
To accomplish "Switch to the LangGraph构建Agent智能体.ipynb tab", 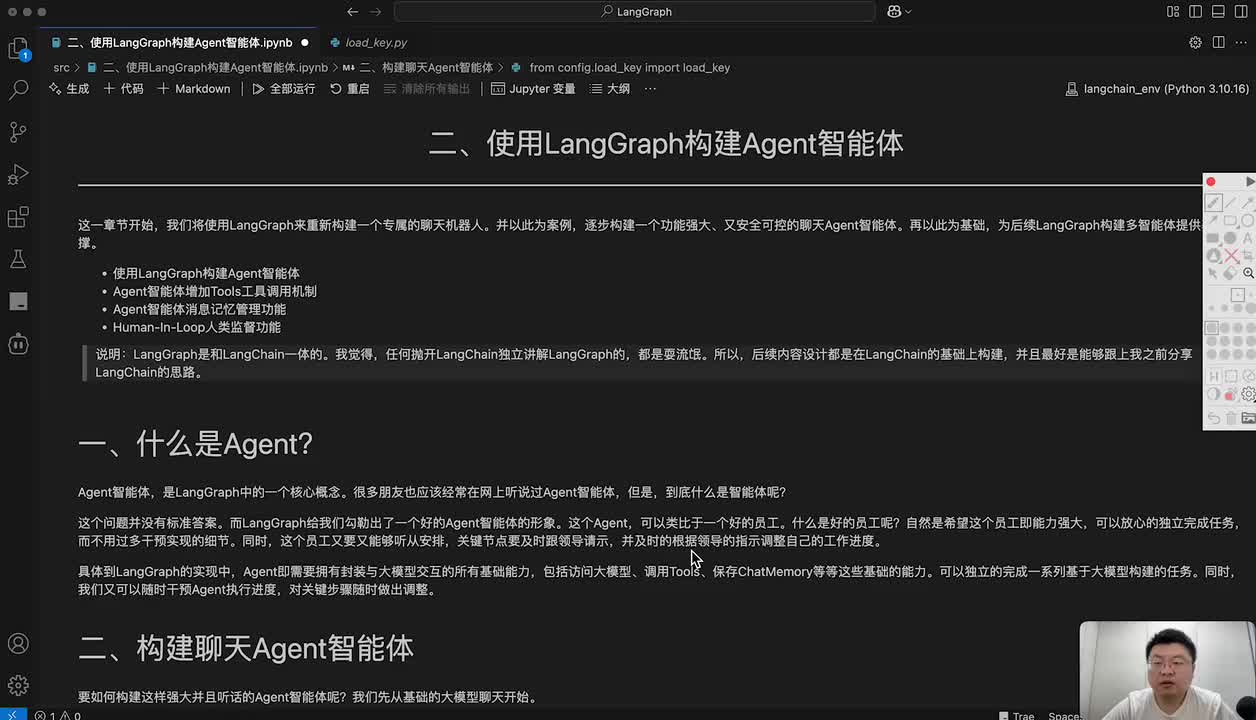I will [x=180, y=43].
